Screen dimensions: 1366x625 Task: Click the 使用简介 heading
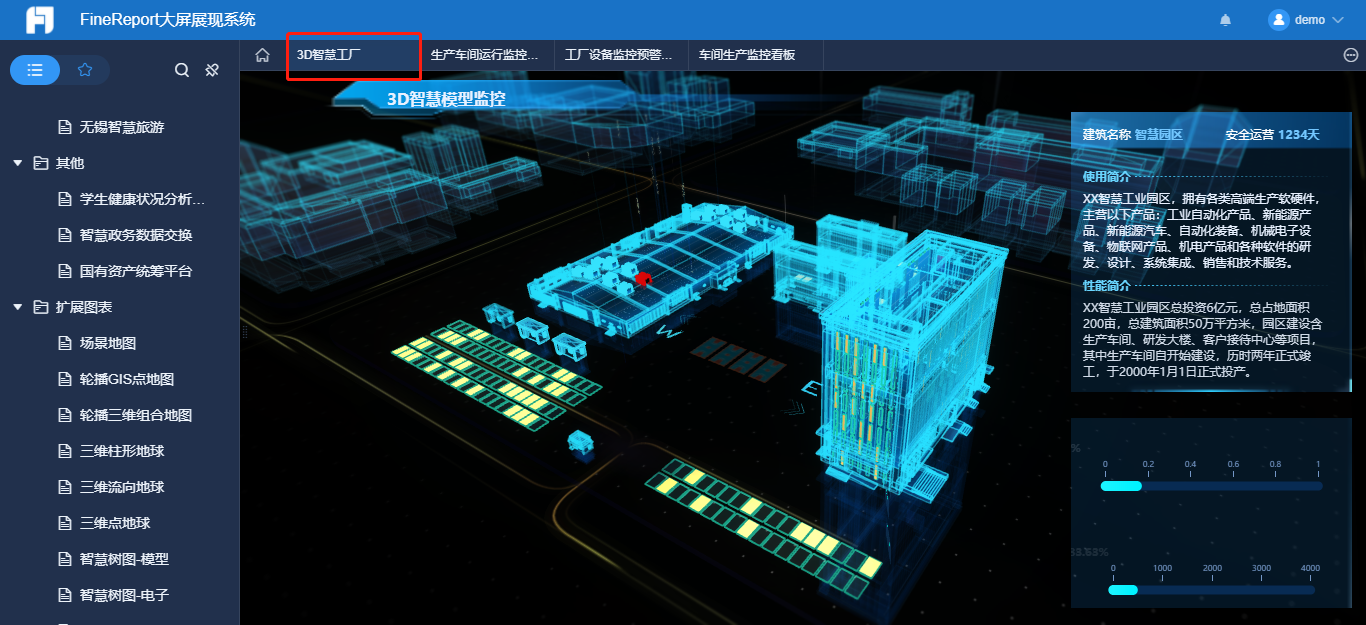point(1106,176)
